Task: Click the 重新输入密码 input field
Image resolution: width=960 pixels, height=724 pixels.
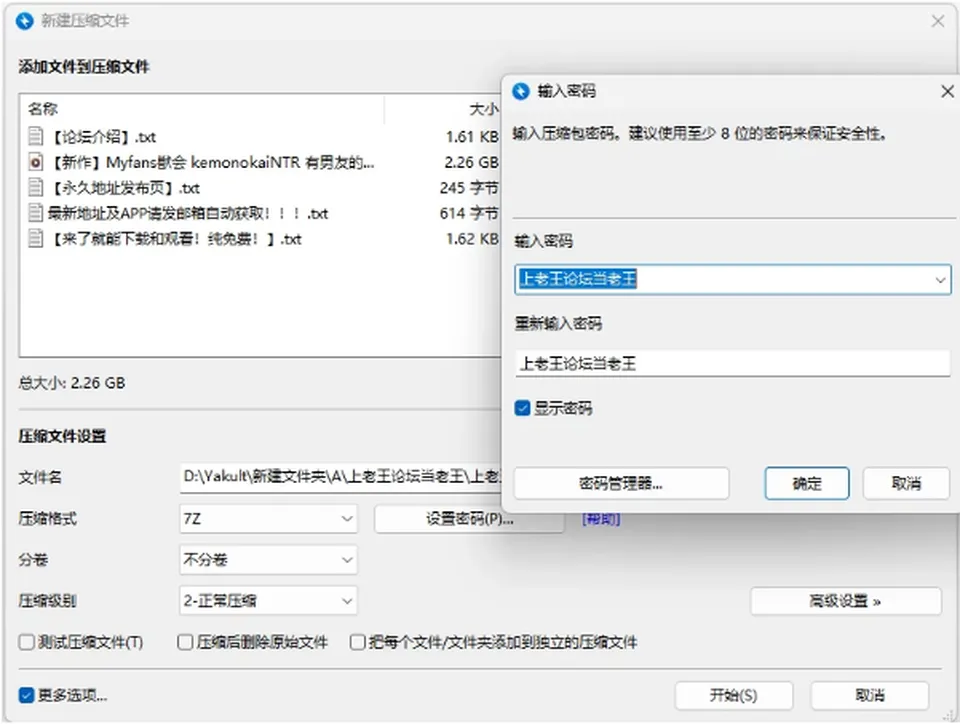Action: point(733,364)
